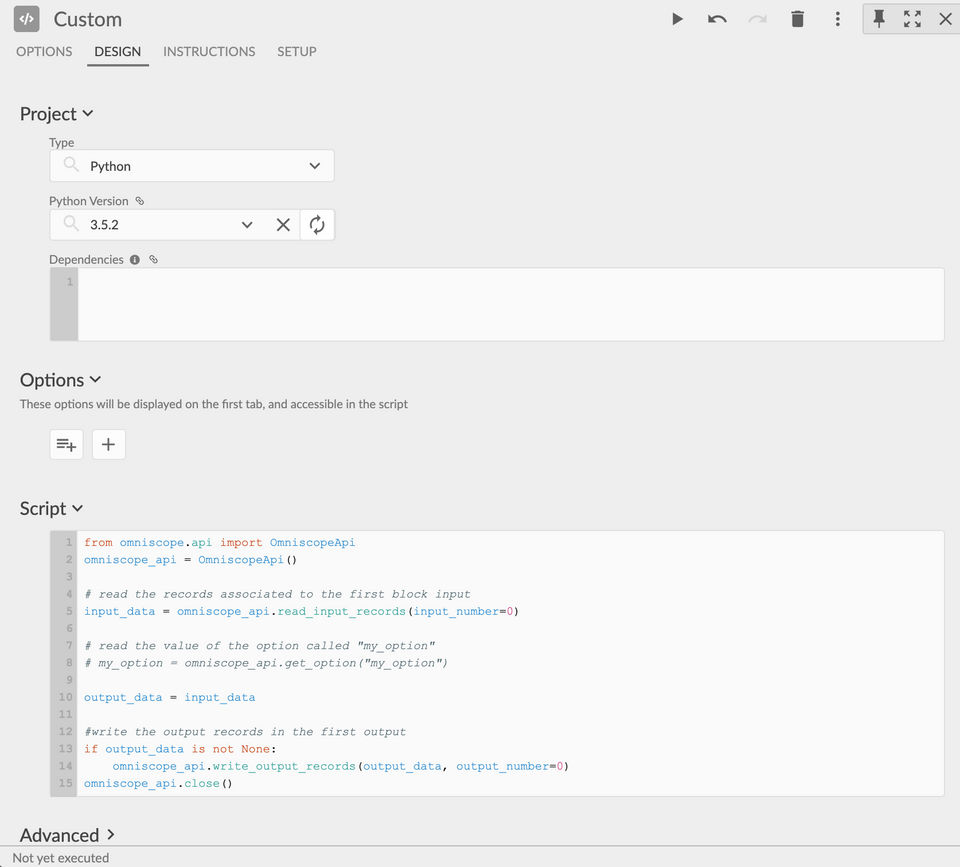Switch to the OPTIONS tab

pos(44,51)
